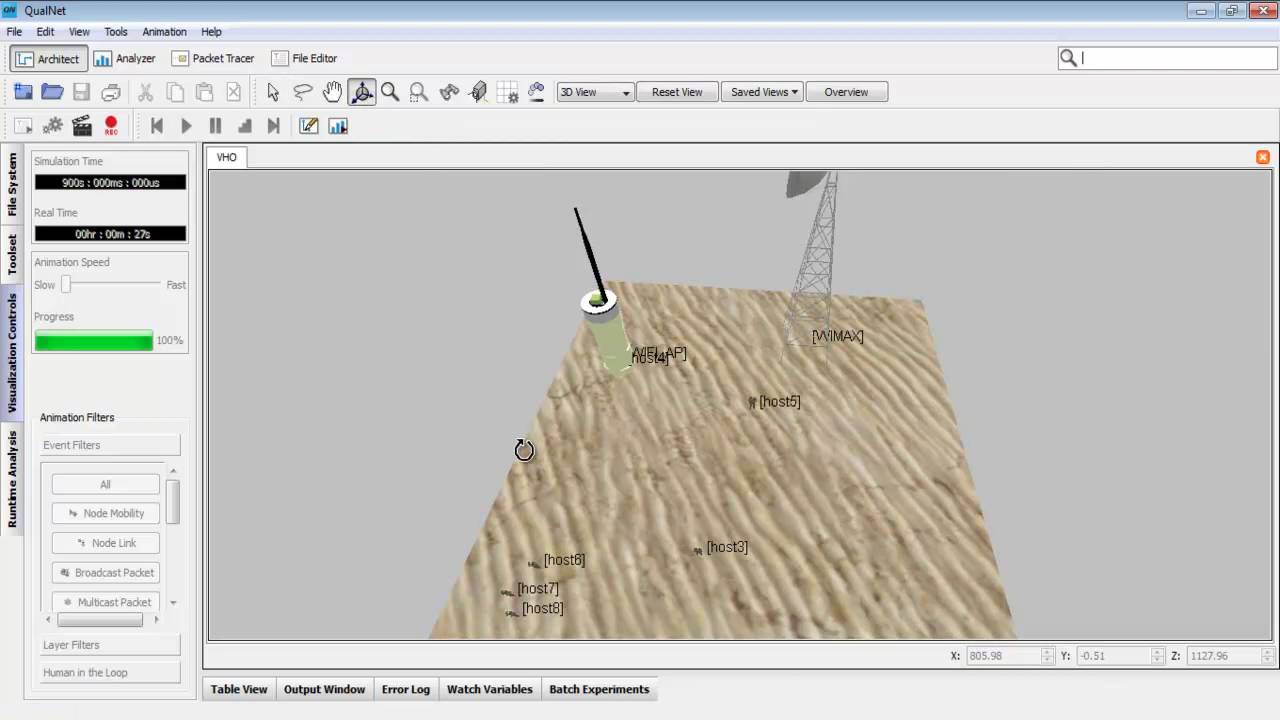This screenshot has width=1280, height=720.
Task: Click the Save floppy disk icon
Action: point(82,92)
